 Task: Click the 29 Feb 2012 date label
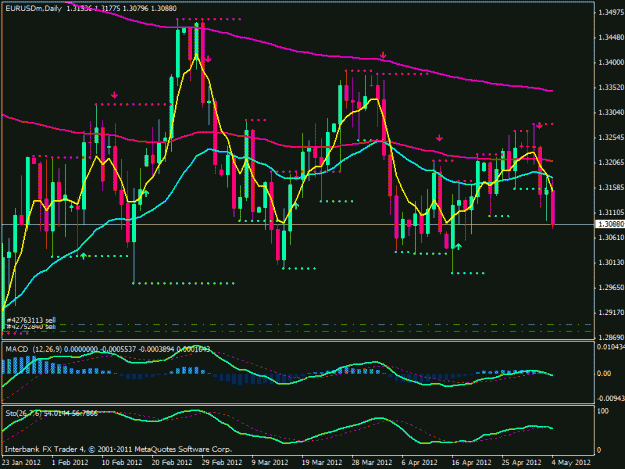tap(222, 463)
